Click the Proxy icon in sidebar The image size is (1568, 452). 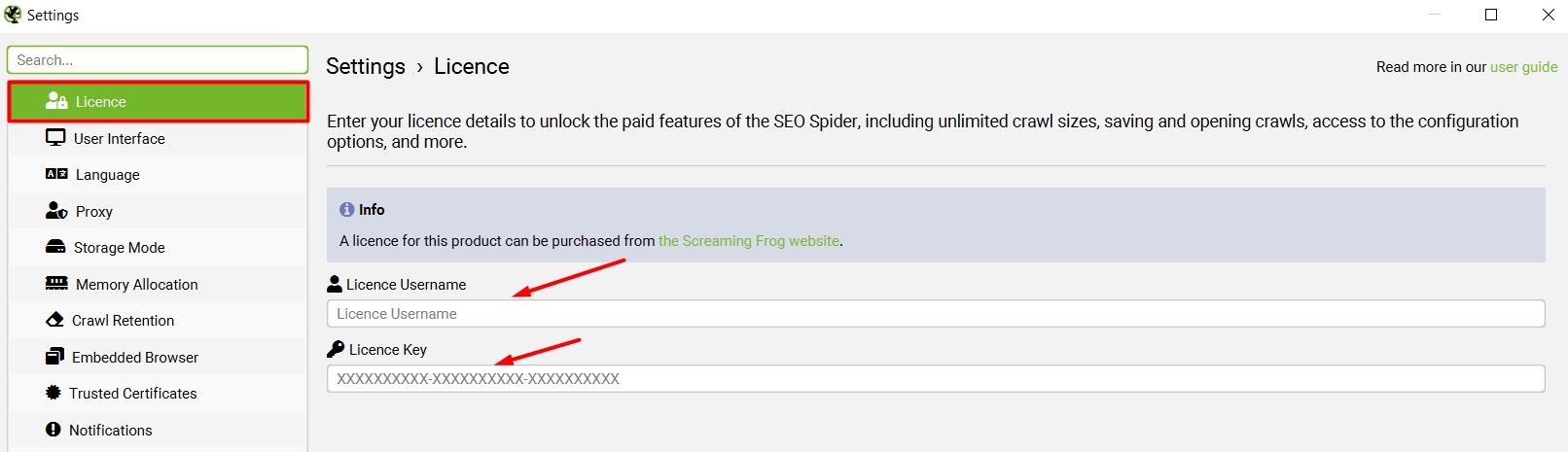[56, 211]
